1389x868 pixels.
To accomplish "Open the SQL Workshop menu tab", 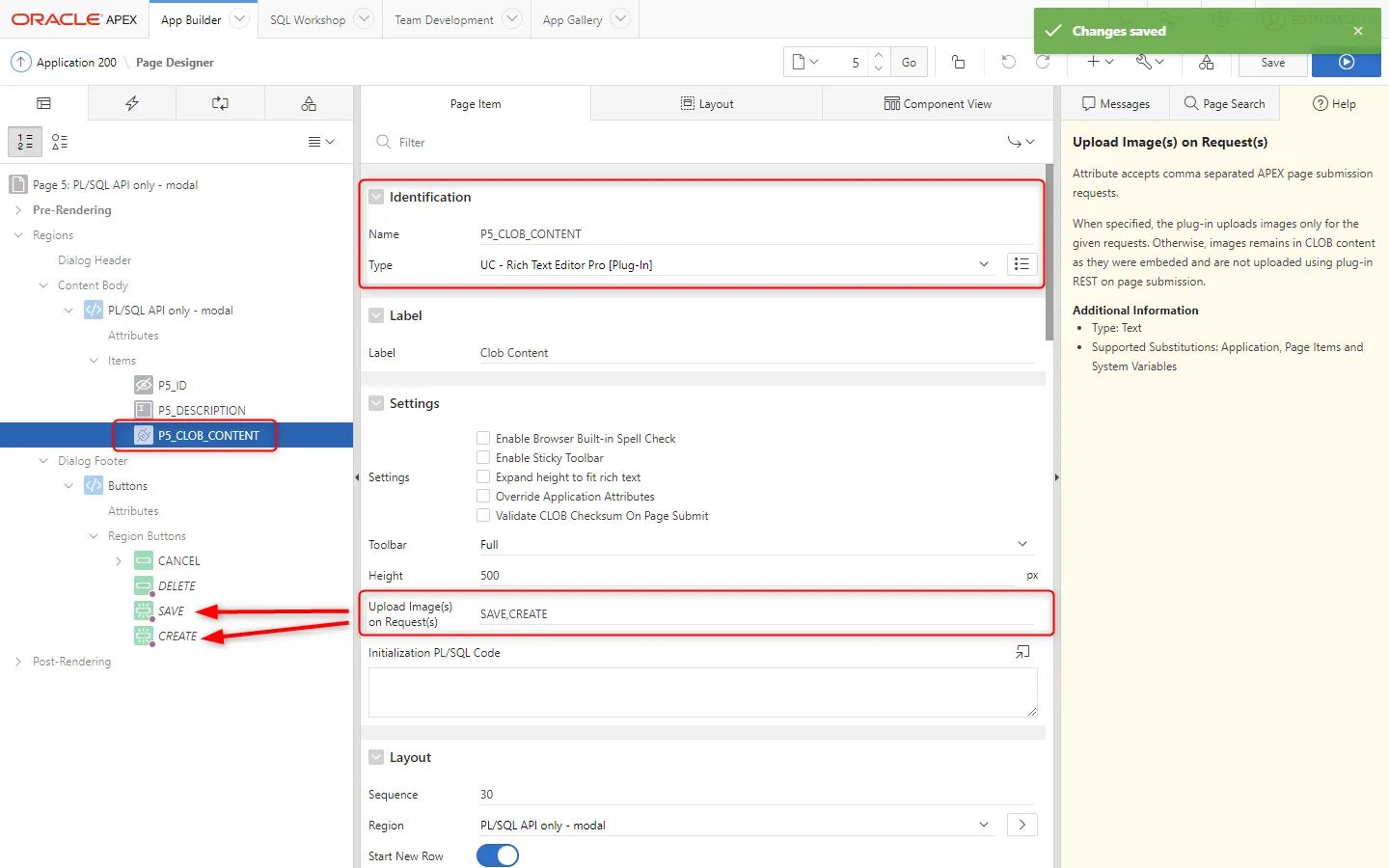I will [x=308, y=19].
